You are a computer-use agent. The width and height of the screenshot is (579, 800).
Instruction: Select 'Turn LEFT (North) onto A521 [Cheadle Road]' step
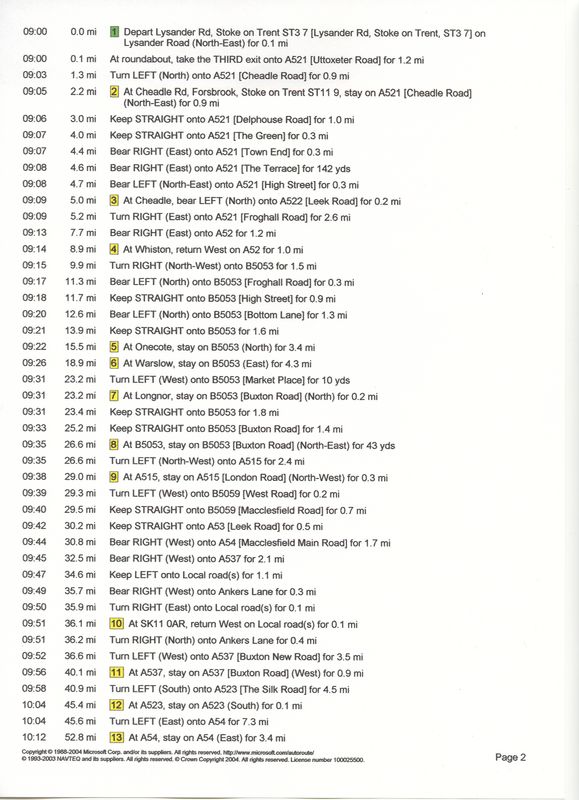coord(230,76)
